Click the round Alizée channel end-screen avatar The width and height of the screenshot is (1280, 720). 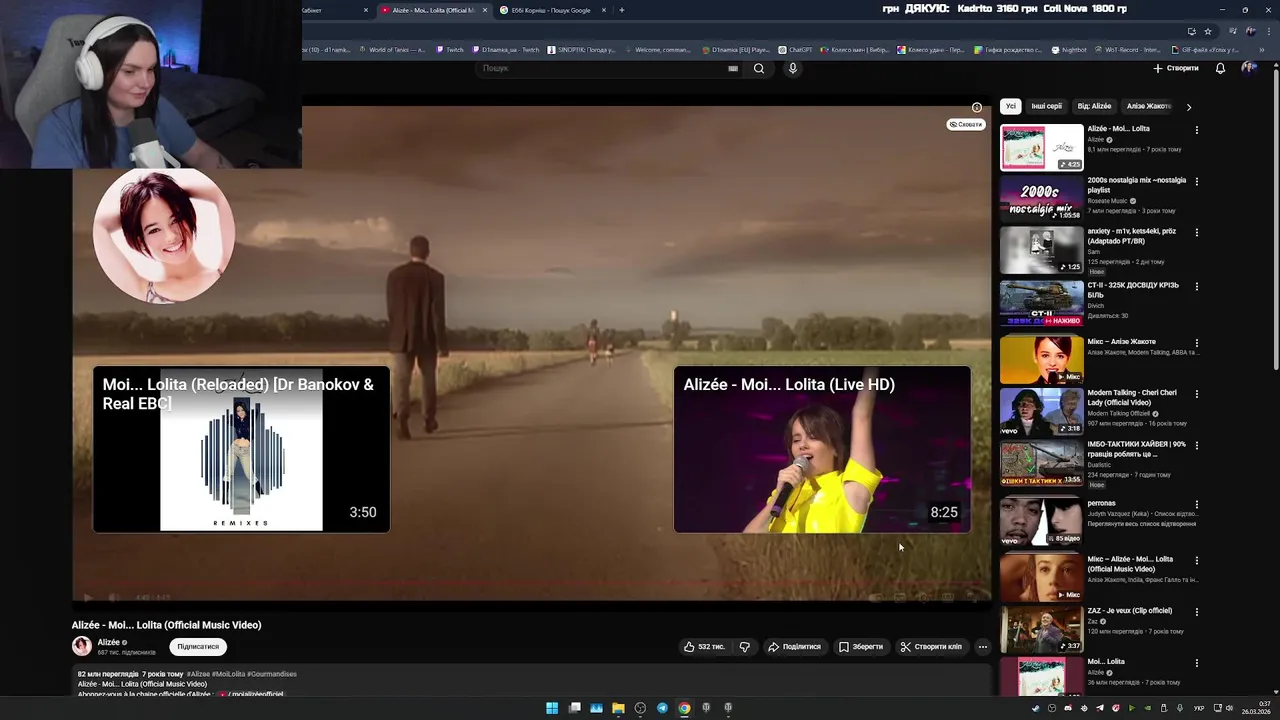(x=164, y=235)
